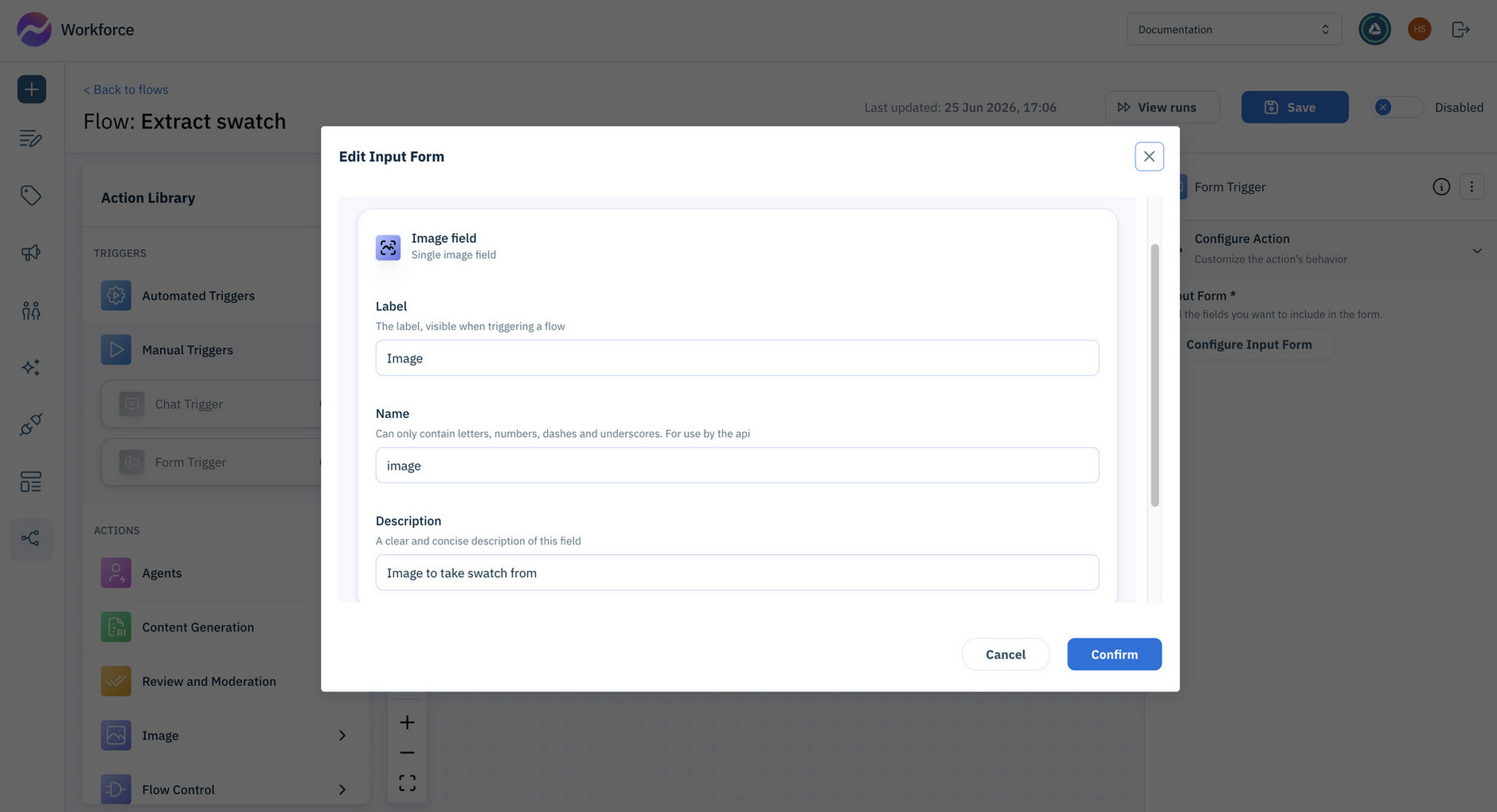Image resolution: width=1497 pixels, height=812 pixels.
Task: Go back to flows link
Action: [126, 89]
